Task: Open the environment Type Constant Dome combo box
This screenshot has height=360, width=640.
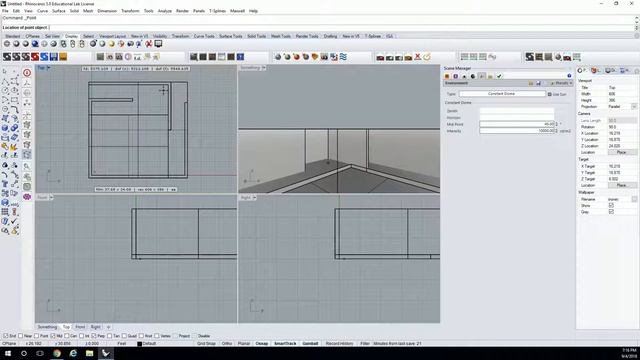Action: (x=502, y=94)
